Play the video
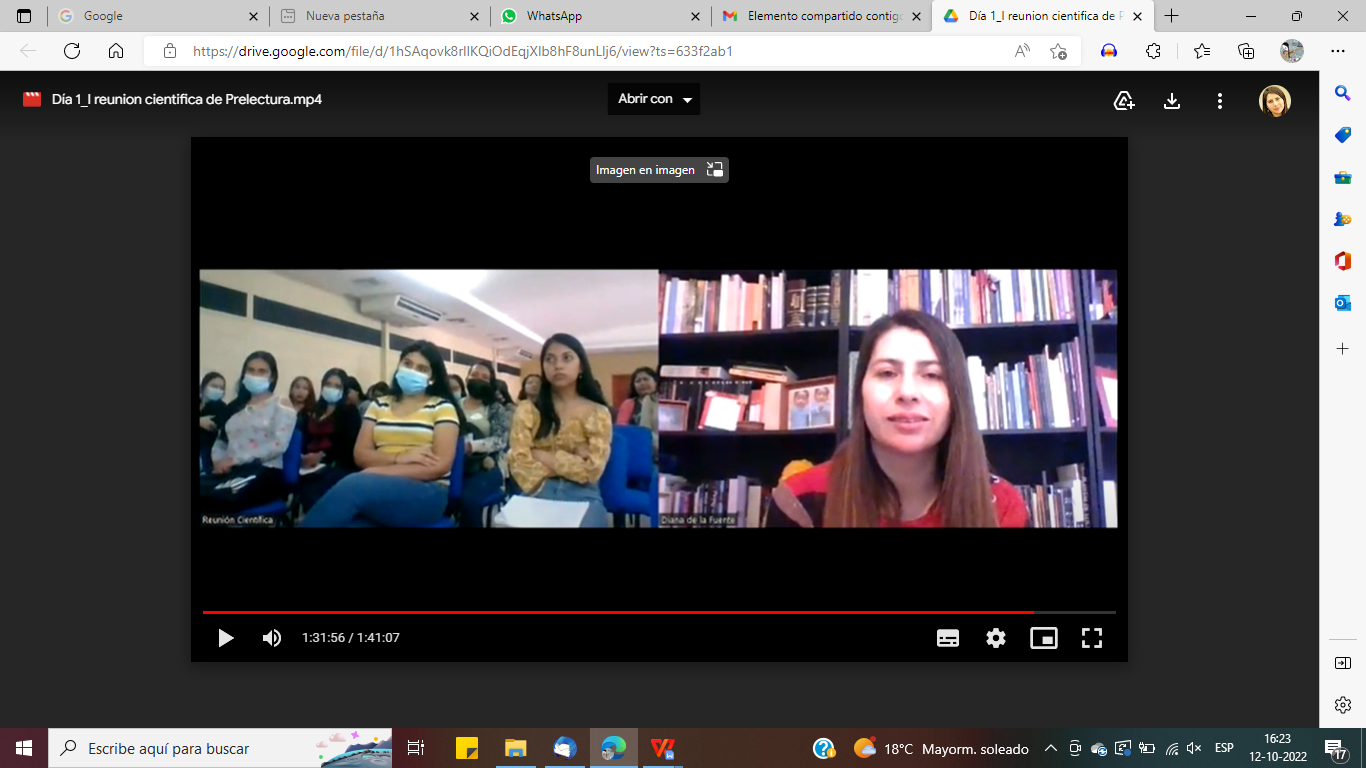Image resolution: width=1366 pixels, height=768 pixels. 226,638
